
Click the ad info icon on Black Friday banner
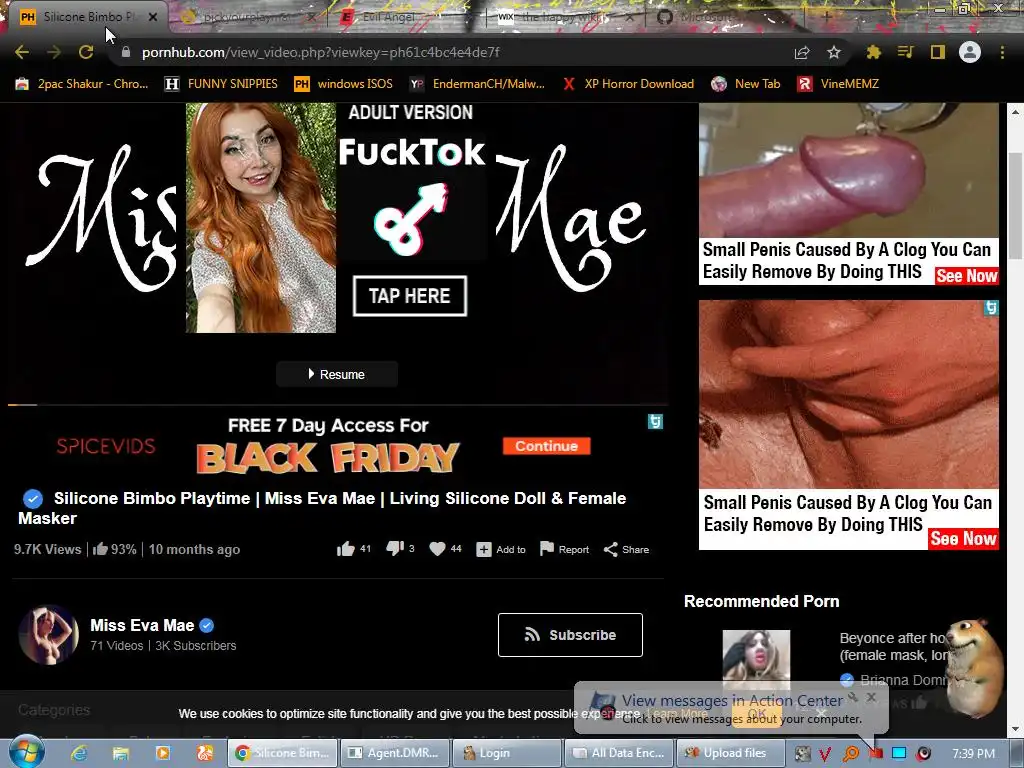click(655, 422)
